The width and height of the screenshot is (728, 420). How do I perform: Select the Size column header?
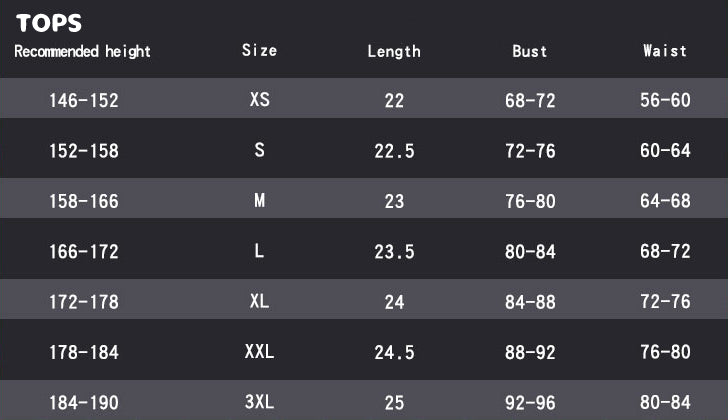pyautogui.click(x=259, y=50)
